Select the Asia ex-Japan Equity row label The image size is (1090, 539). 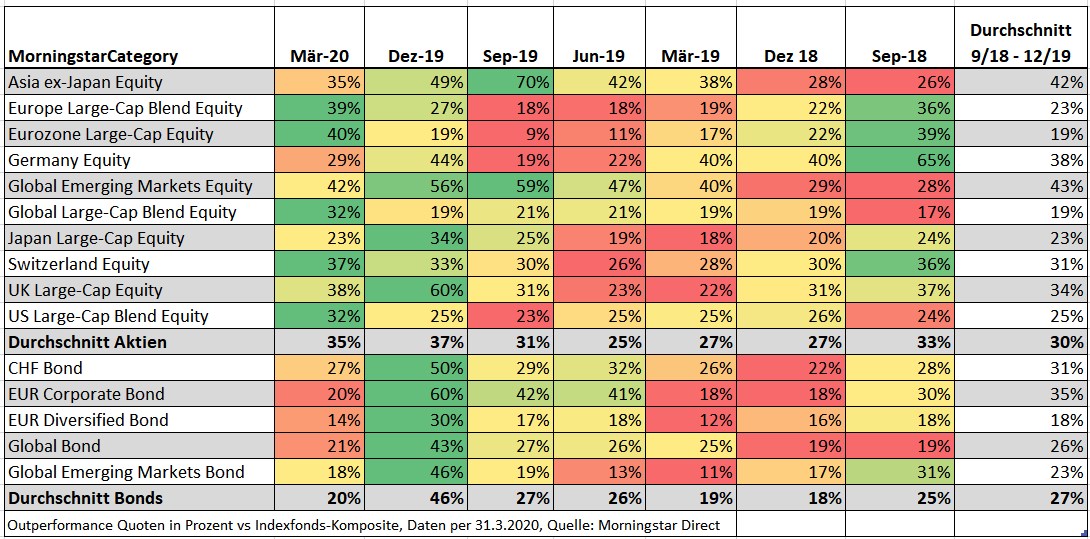coord(85,82)
